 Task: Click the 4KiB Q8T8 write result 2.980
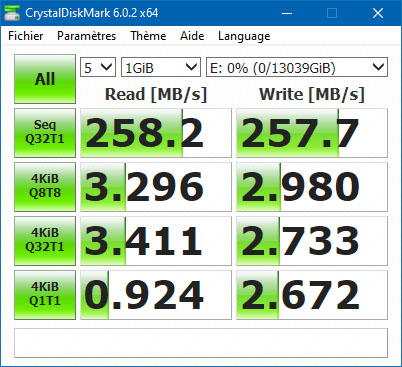pyautogui.click(x=312, y=187)
